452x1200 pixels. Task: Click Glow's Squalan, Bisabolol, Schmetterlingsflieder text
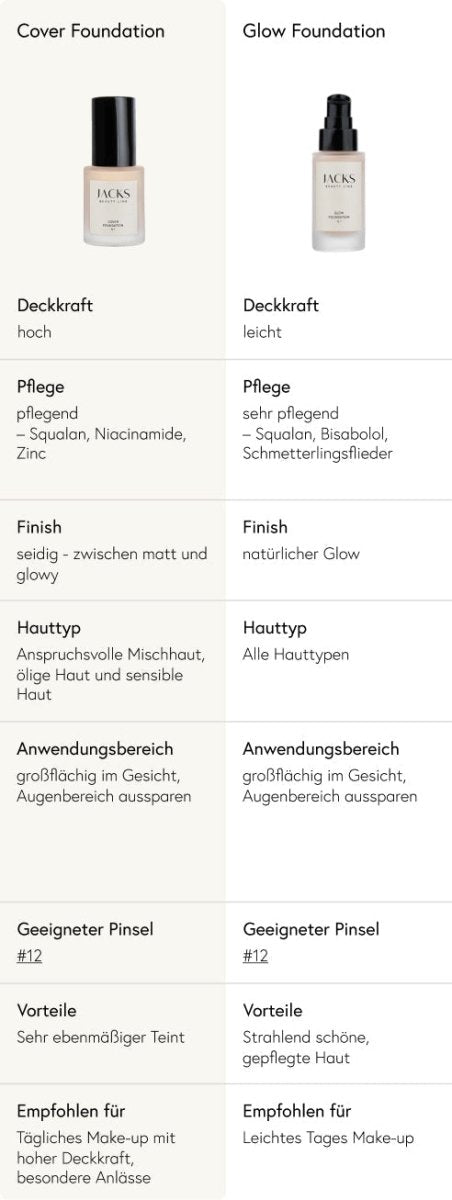(x=320, y=444)
